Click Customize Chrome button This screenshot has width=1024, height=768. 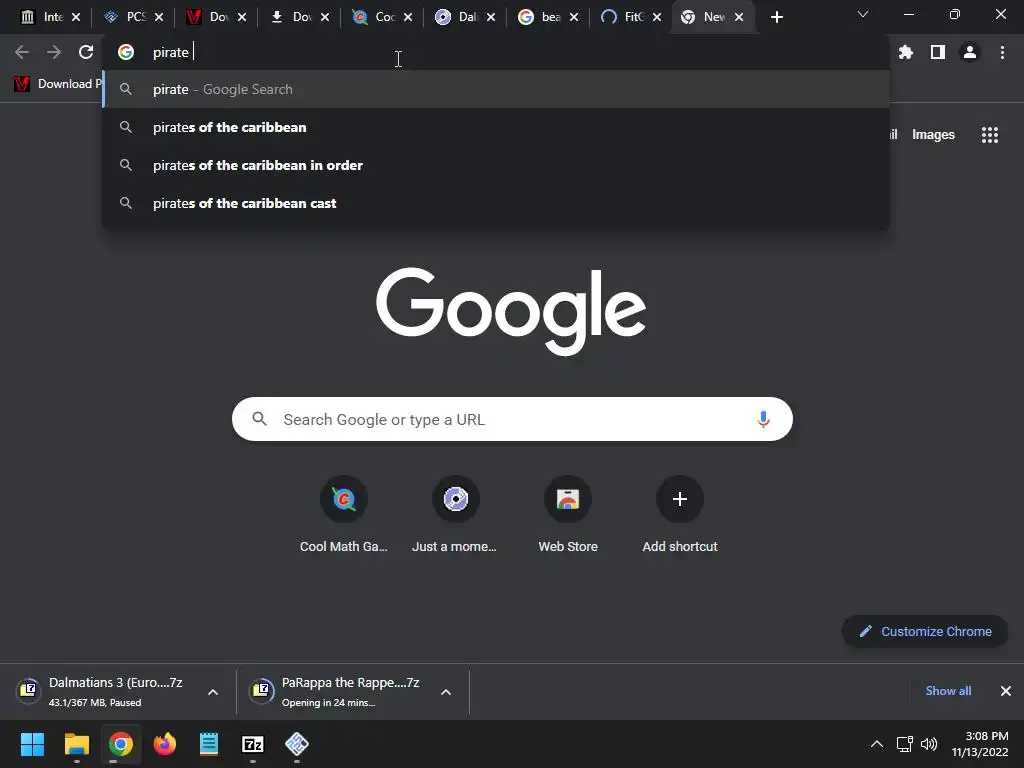[x=925, y=632]
